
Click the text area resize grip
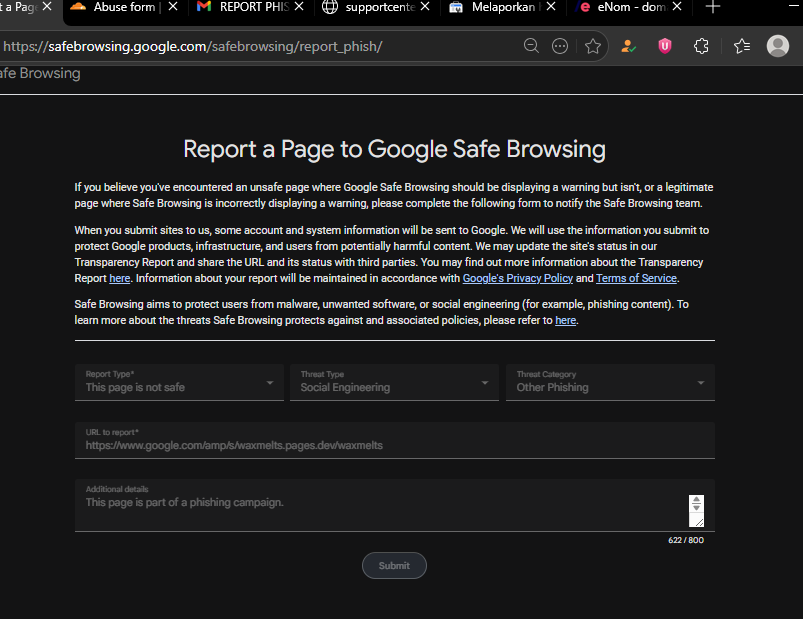tap(699, 521)
